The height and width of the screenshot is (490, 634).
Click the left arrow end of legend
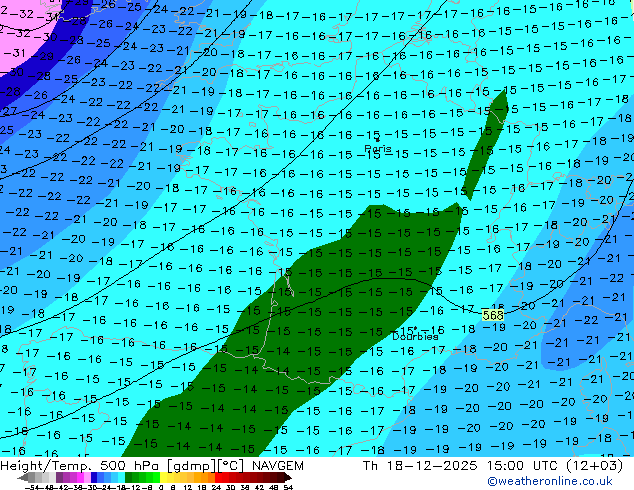[x=23, y=477]
